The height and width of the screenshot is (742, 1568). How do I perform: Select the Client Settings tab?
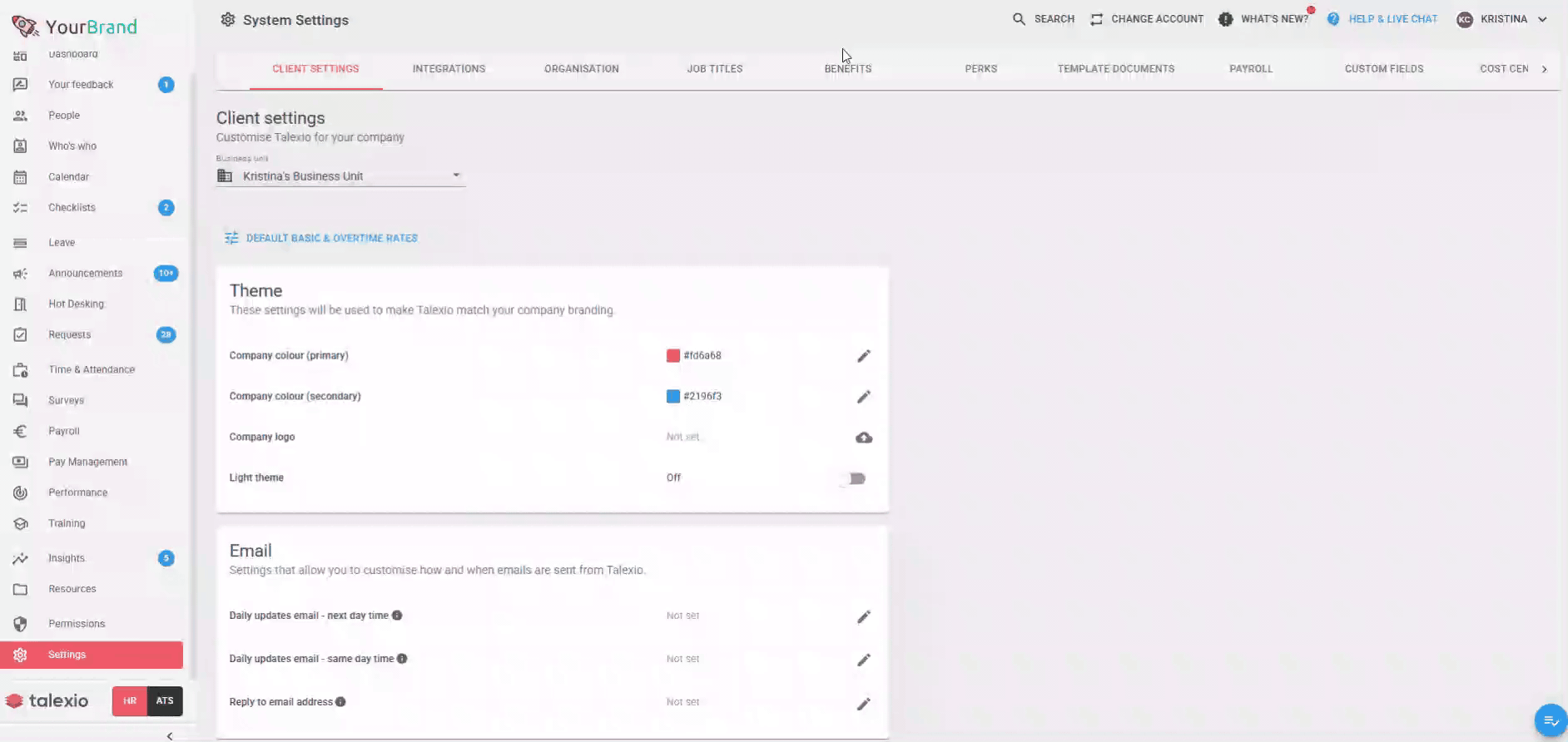[315, 69]
